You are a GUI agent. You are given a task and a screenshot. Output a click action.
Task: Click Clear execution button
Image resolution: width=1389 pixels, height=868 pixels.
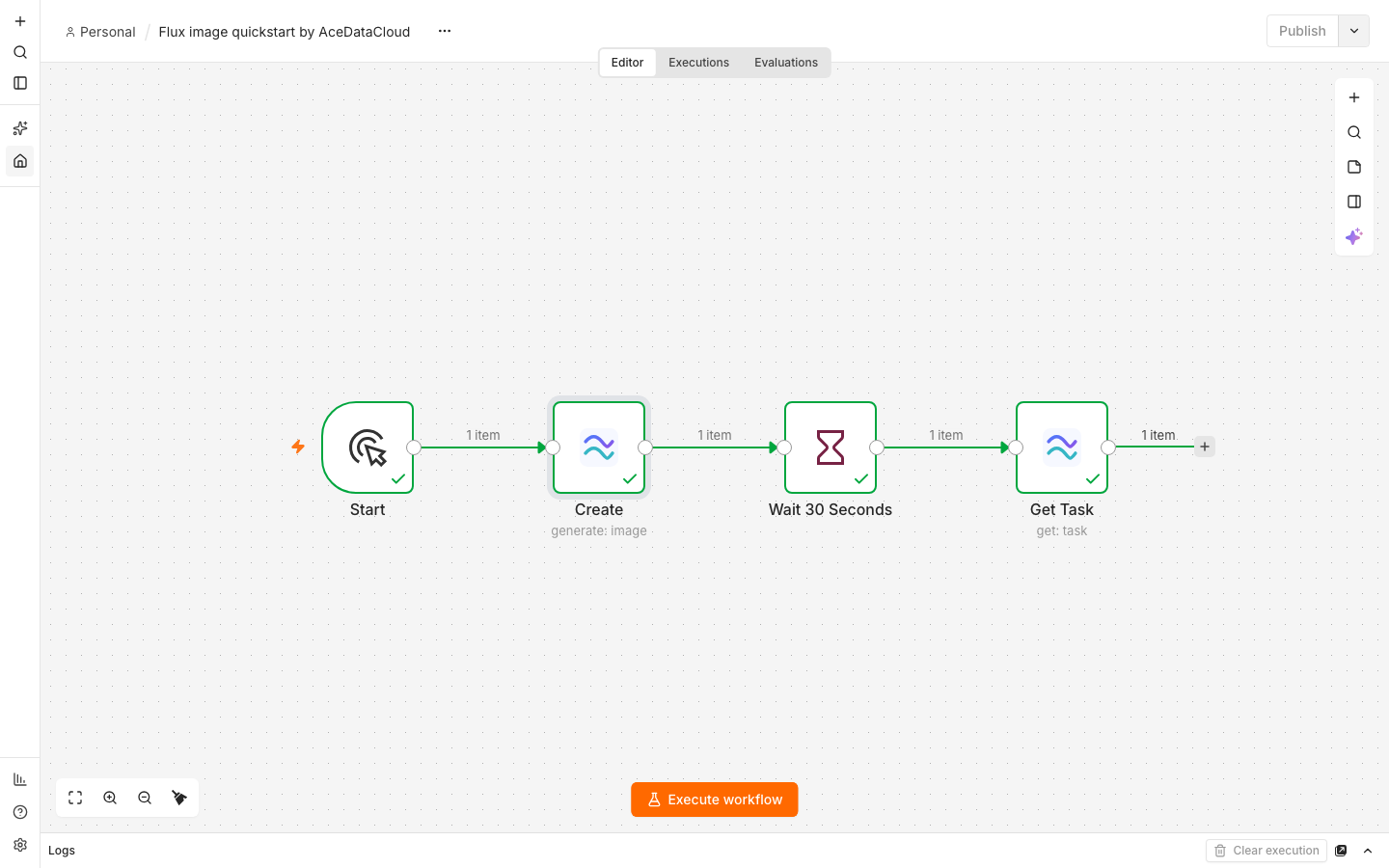pos(1266,851)
